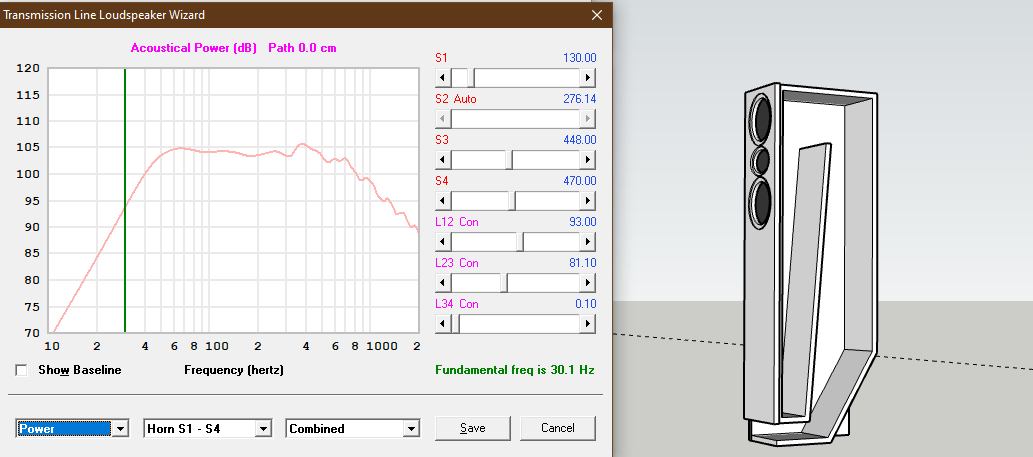The height and width of the screenshot is (457, 1033).
Task: Click the S1 slider right arrow
Action: point(588,78)
